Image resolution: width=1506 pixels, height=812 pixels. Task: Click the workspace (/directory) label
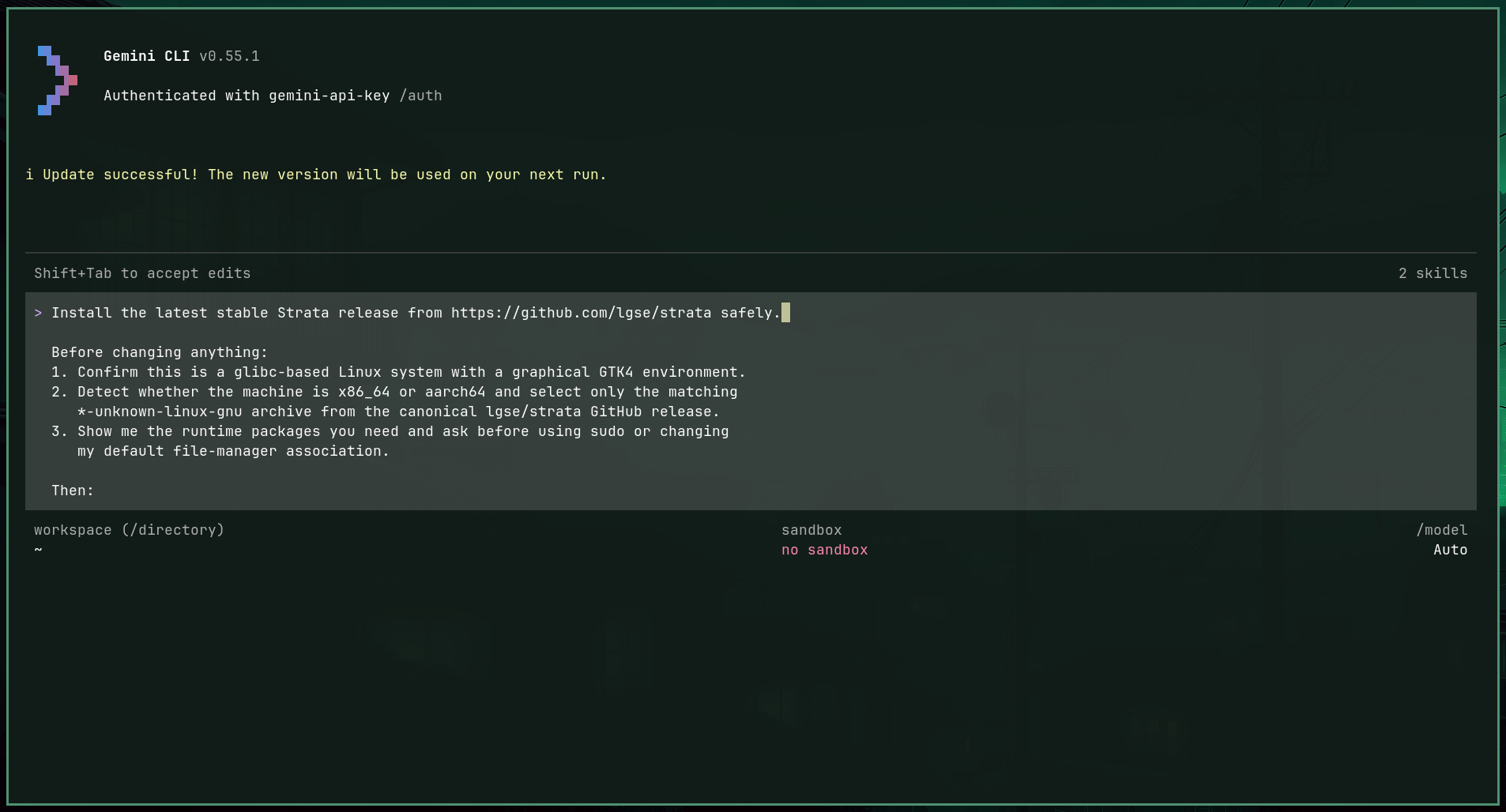[x=129, y=530]
